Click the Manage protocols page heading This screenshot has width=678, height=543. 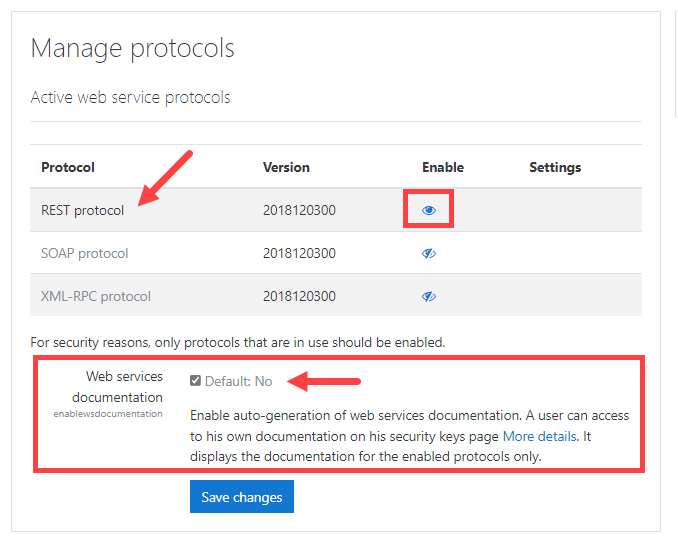click(133, 47)
